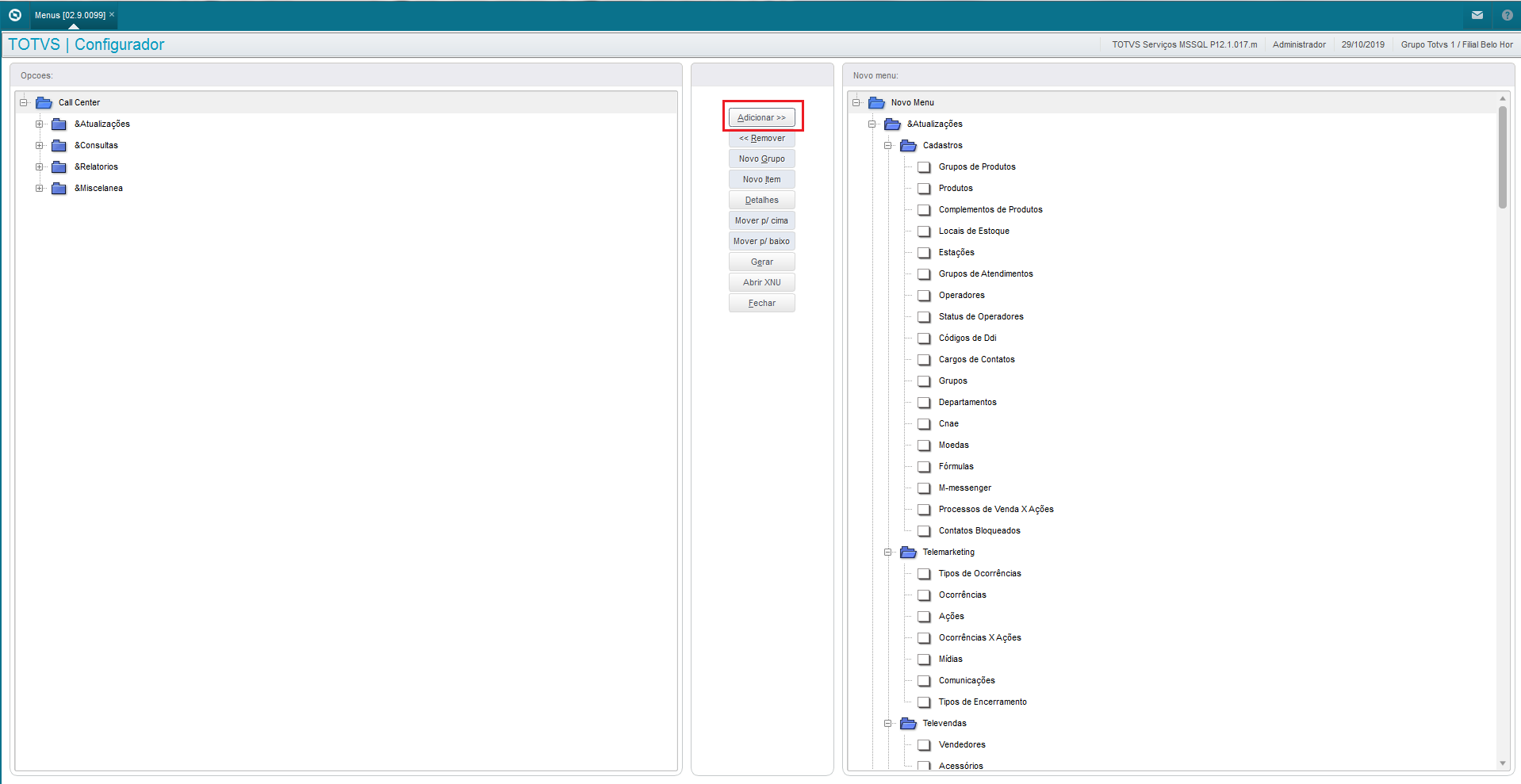The image size is (1521, 784).
Task: Check the Contatos Bloqueados checkbox
Action: 924,531
